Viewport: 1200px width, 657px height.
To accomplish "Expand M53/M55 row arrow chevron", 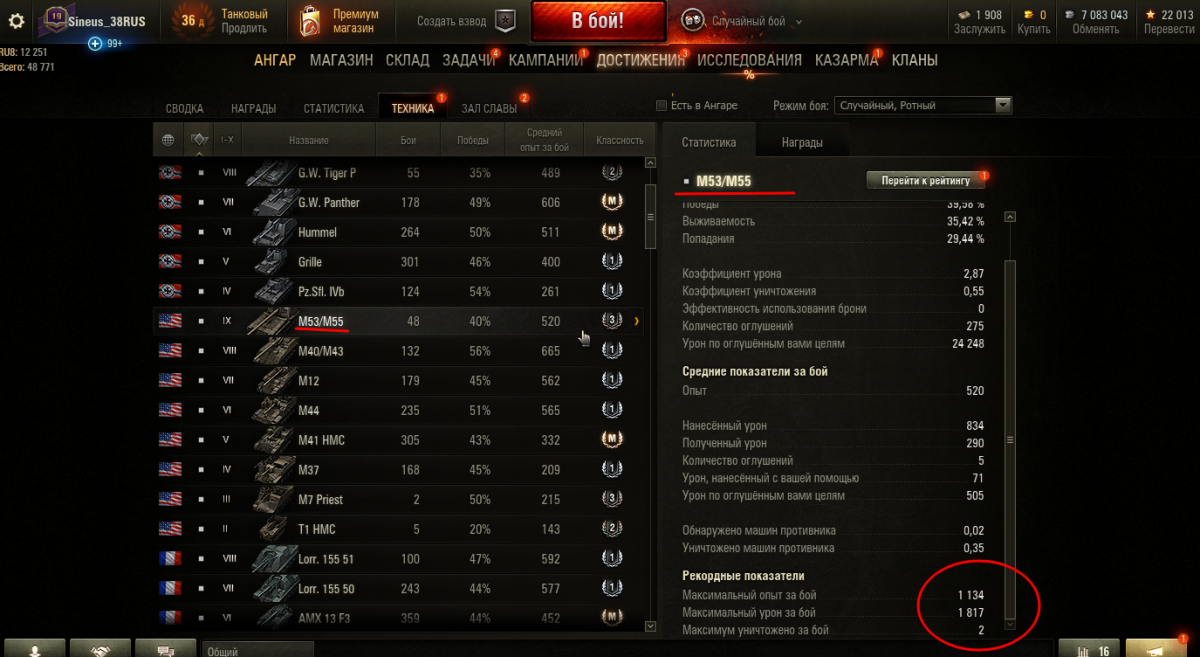I will tap(637, 321).
